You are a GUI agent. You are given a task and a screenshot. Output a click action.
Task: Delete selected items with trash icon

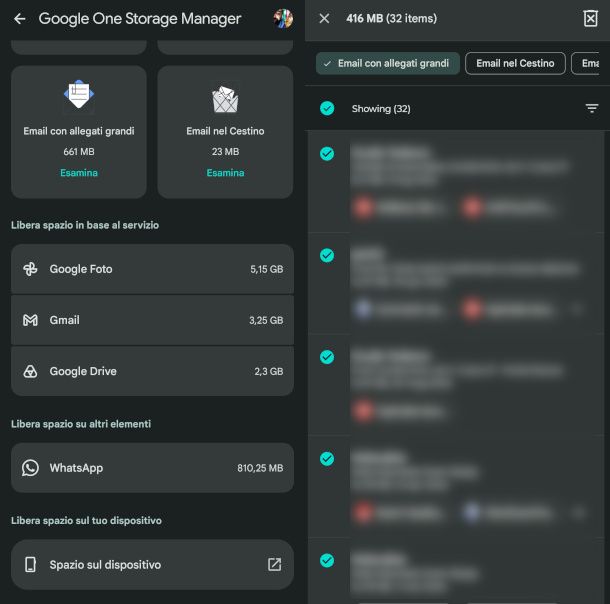[x=590, y=18]
